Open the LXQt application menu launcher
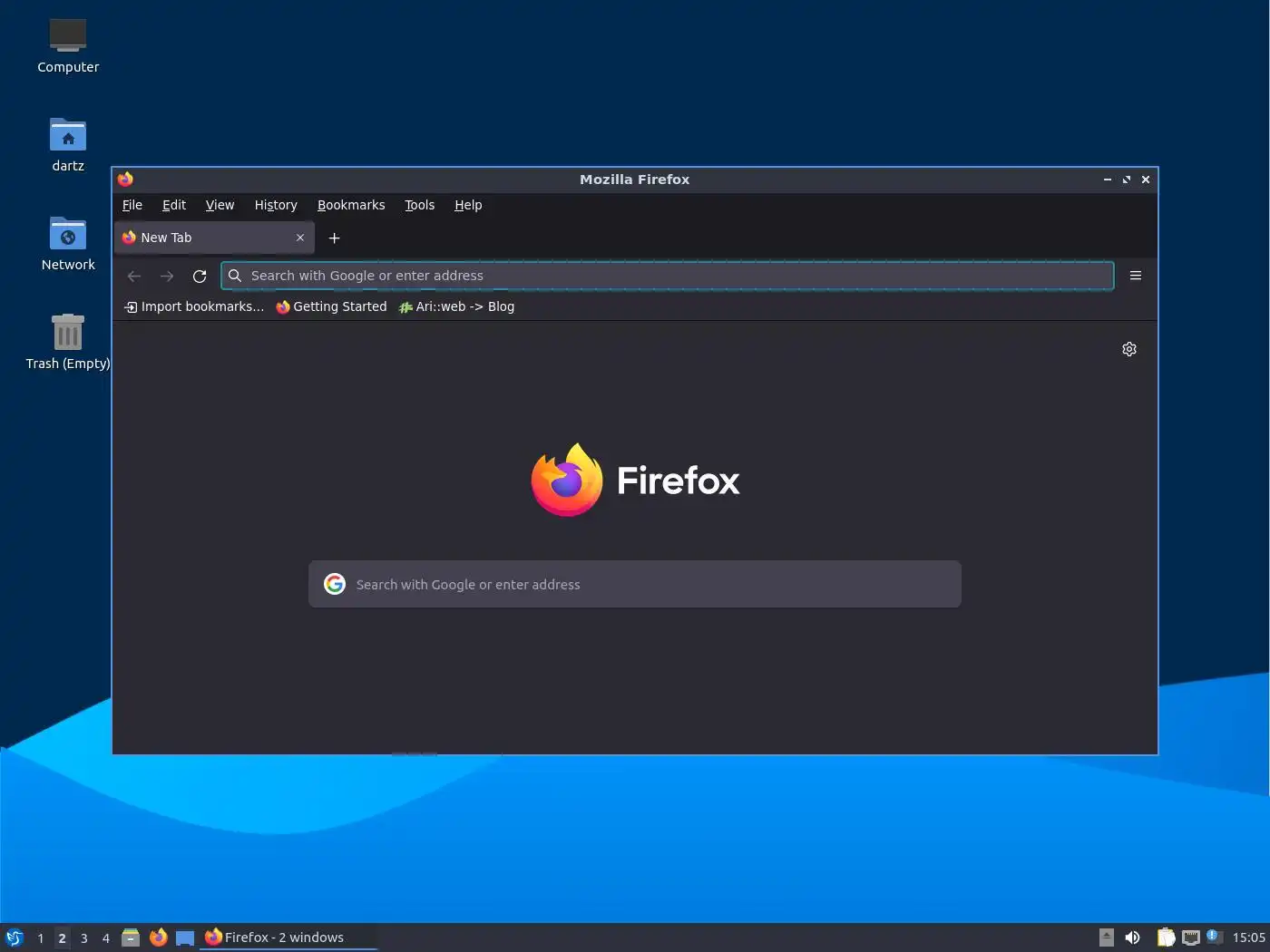1270x952 pixels. click(x=14, y=937)
